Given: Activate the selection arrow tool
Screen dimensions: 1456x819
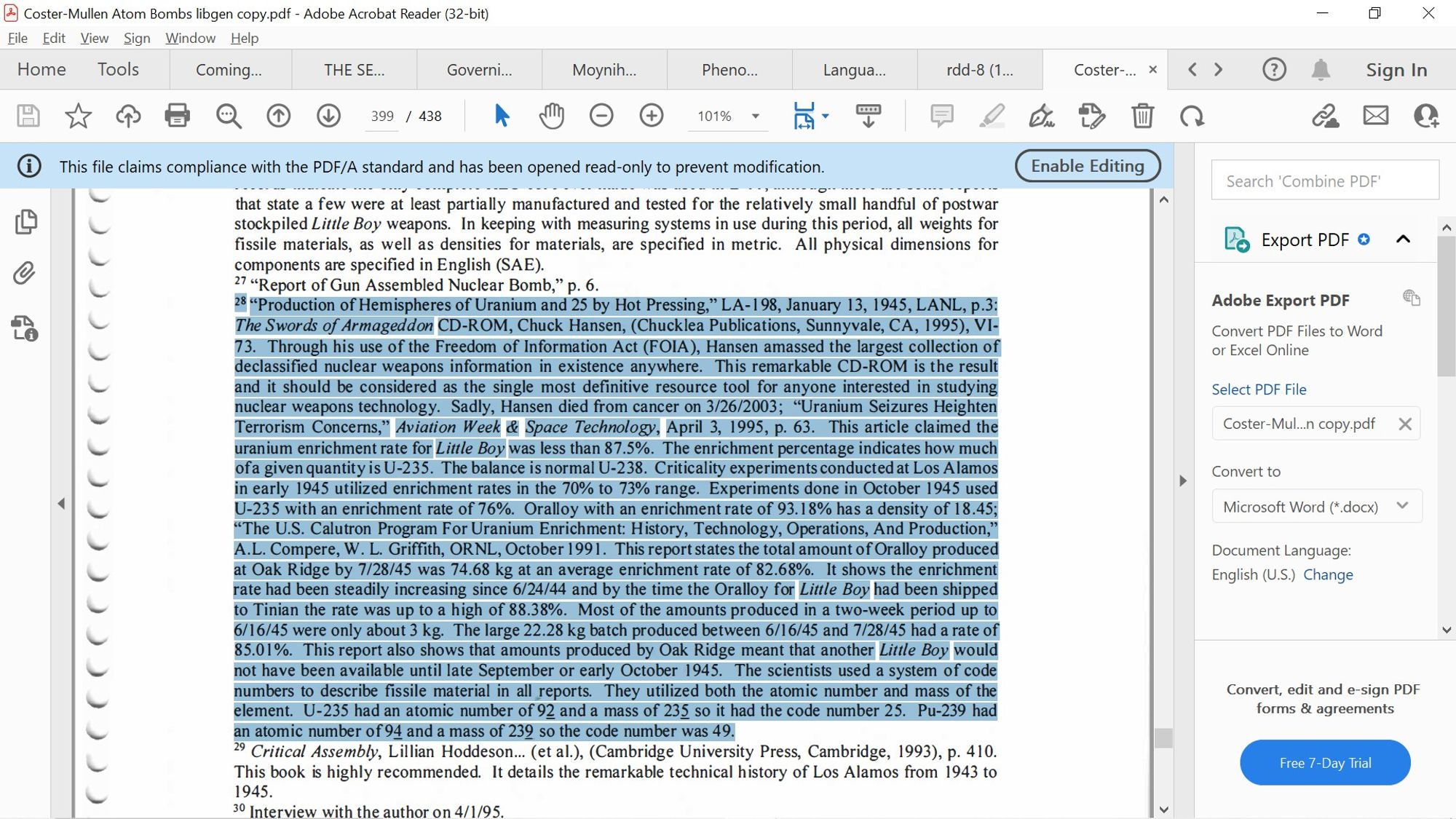Looking at the screenshot, I should (502, 116).
